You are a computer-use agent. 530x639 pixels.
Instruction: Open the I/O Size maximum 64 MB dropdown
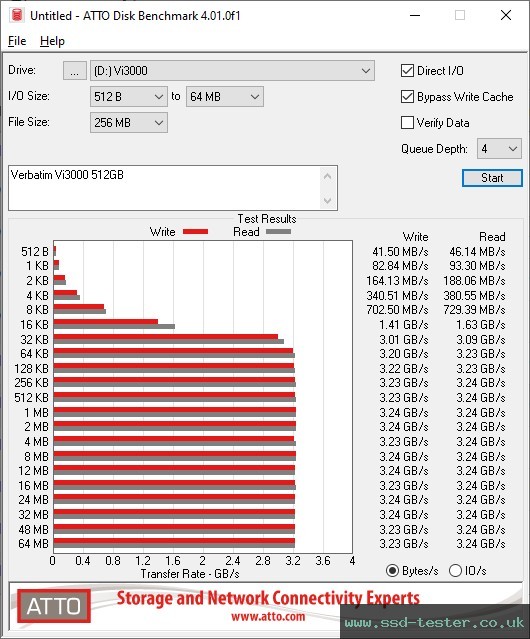[225, 97]
